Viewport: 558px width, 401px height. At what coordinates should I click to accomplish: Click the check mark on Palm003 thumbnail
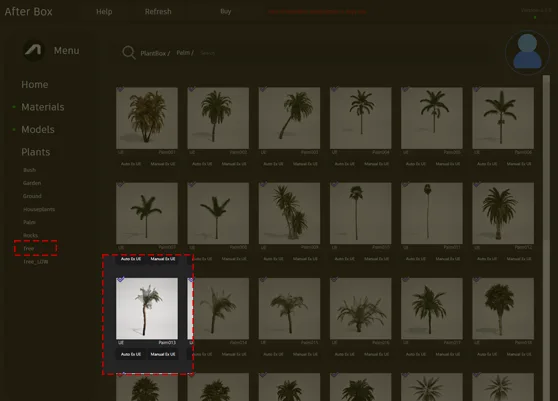point(263,89)
